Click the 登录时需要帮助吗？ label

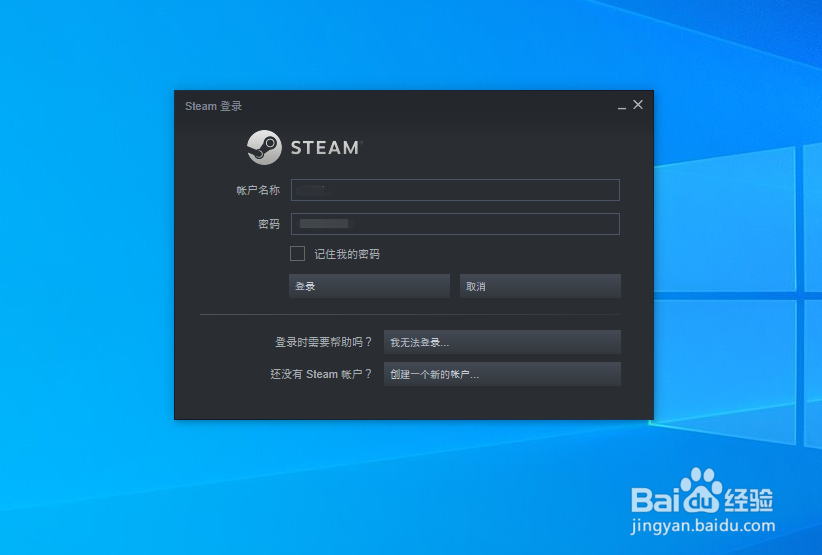click(323, 342)
